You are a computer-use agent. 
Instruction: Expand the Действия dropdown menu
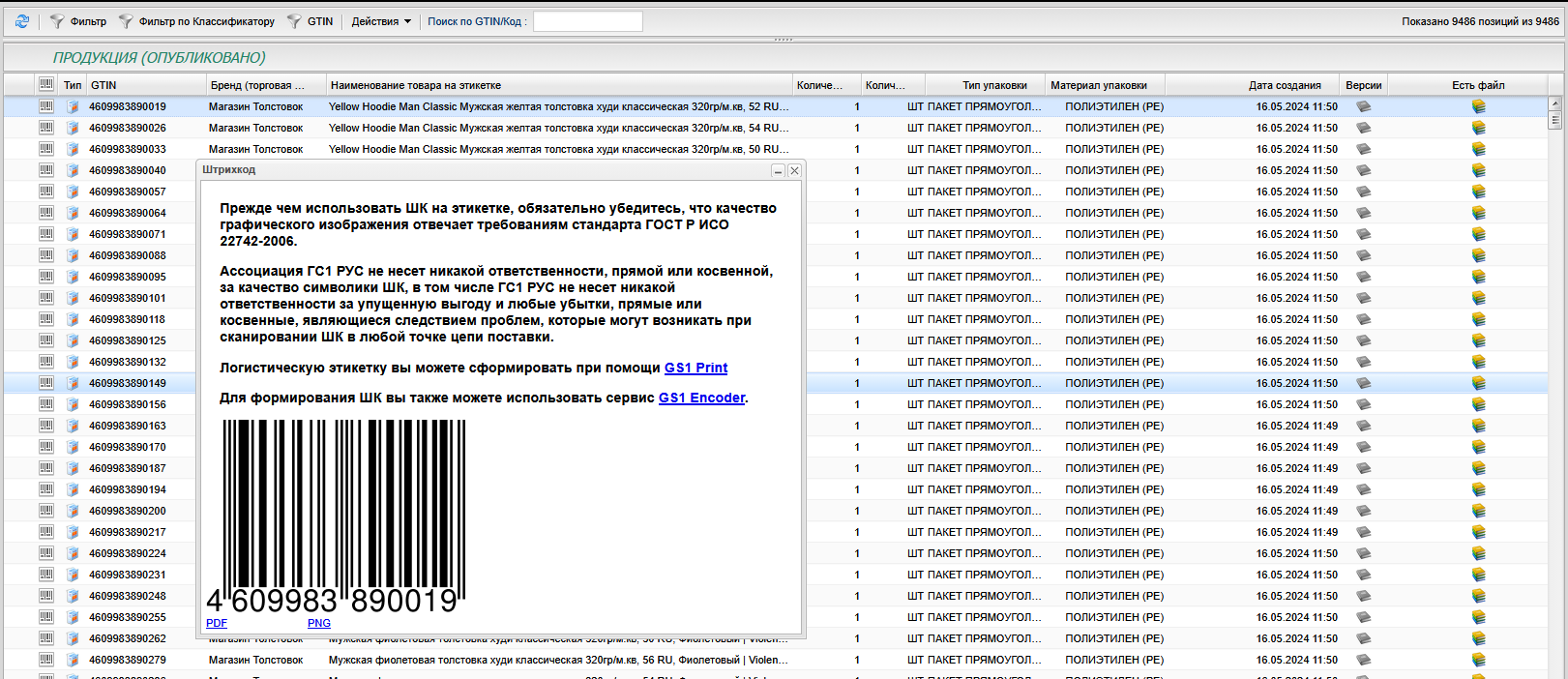381,21
